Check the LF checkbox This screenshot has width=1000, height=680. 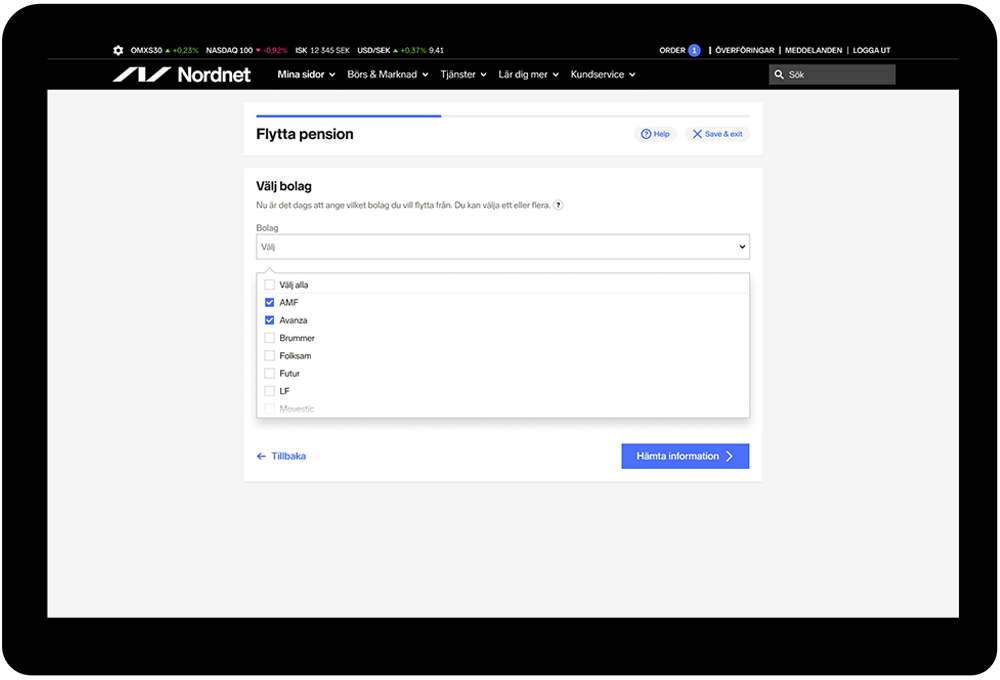[x=270, y=391]
